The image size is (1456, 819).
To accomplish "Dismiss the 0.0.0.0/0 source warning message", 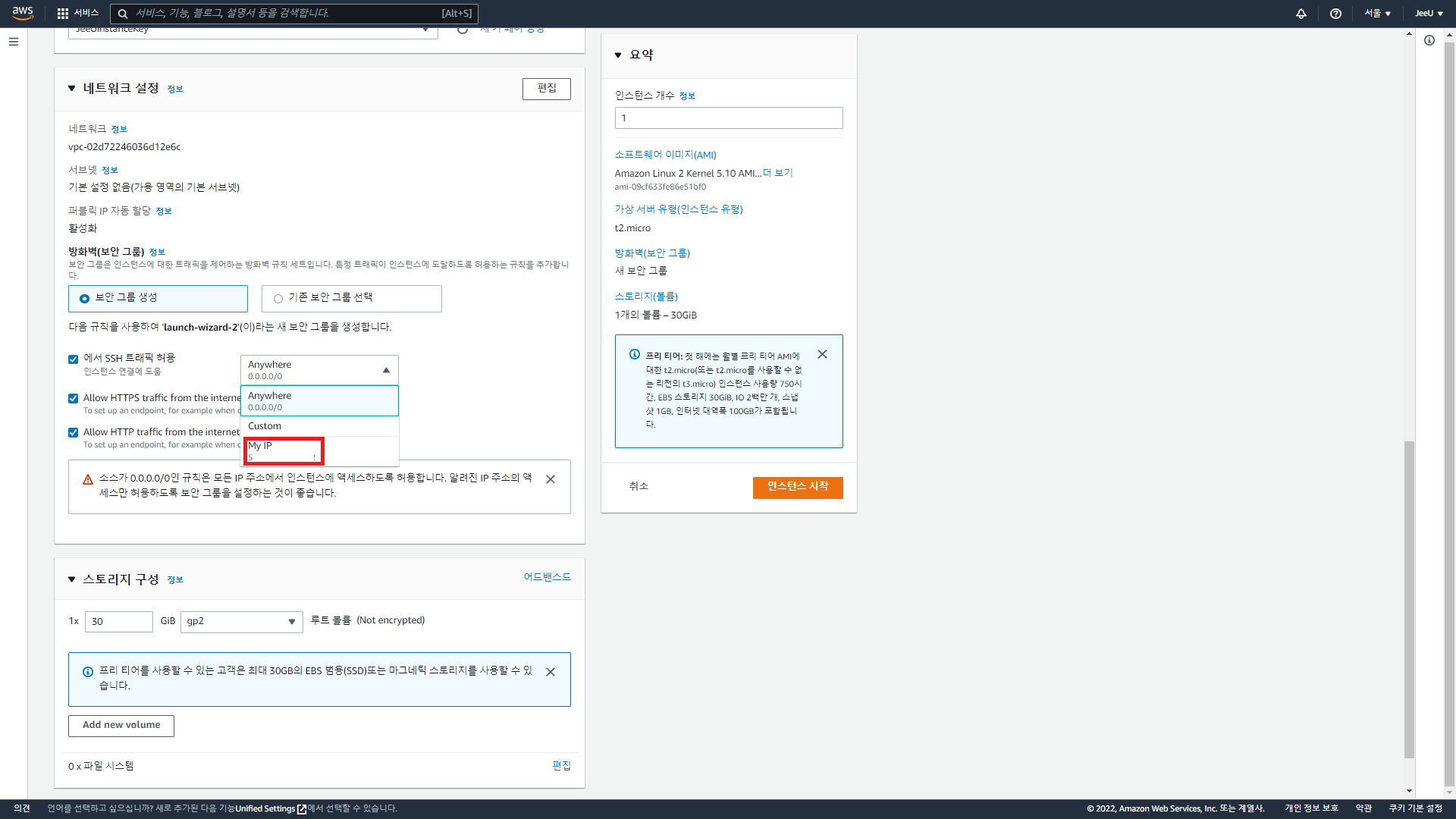I will coord(551,479).
